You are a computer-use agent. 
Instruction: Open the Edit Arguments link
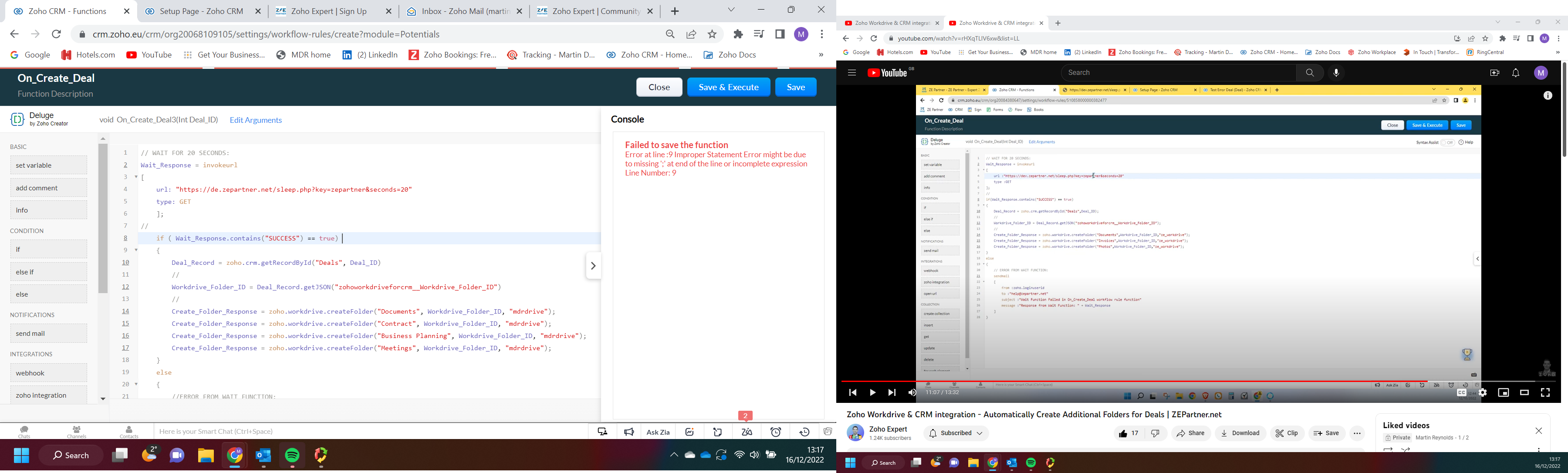click(256, 121)
